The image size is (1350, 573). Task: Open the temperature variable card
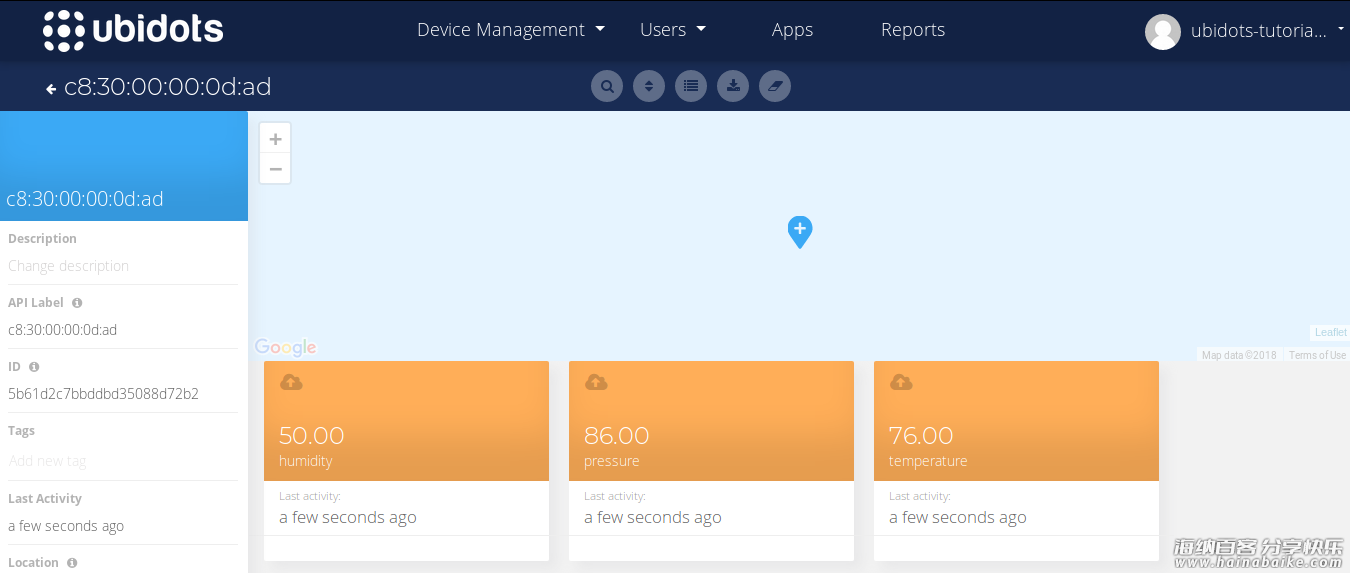tap(1015, 435)
